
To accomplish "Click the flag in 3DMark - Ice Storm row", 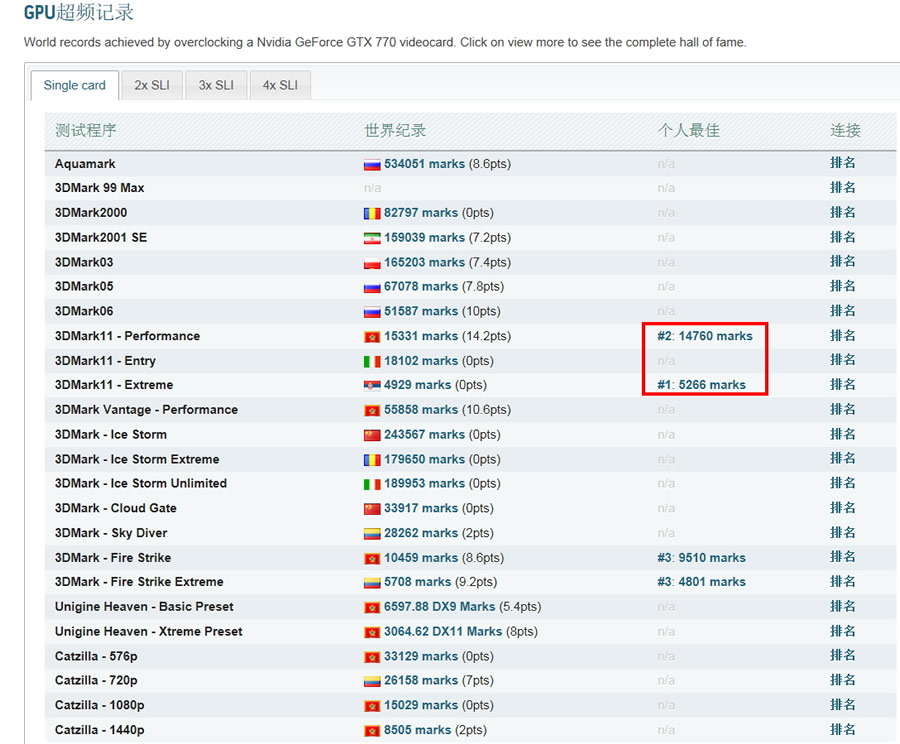I will point(372,435).
